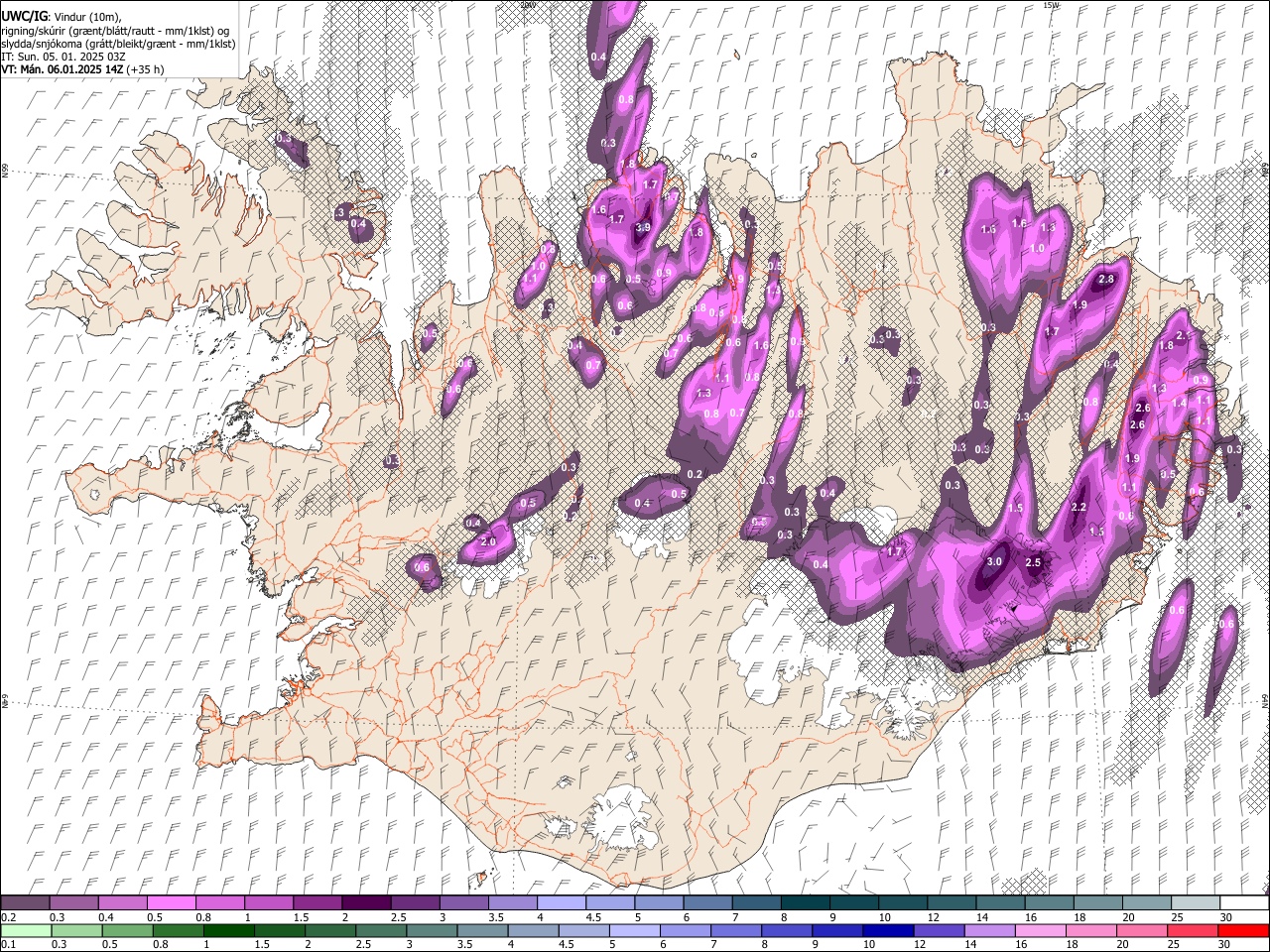Select the 10 deep navy rain legend swatch

[888, 930]
